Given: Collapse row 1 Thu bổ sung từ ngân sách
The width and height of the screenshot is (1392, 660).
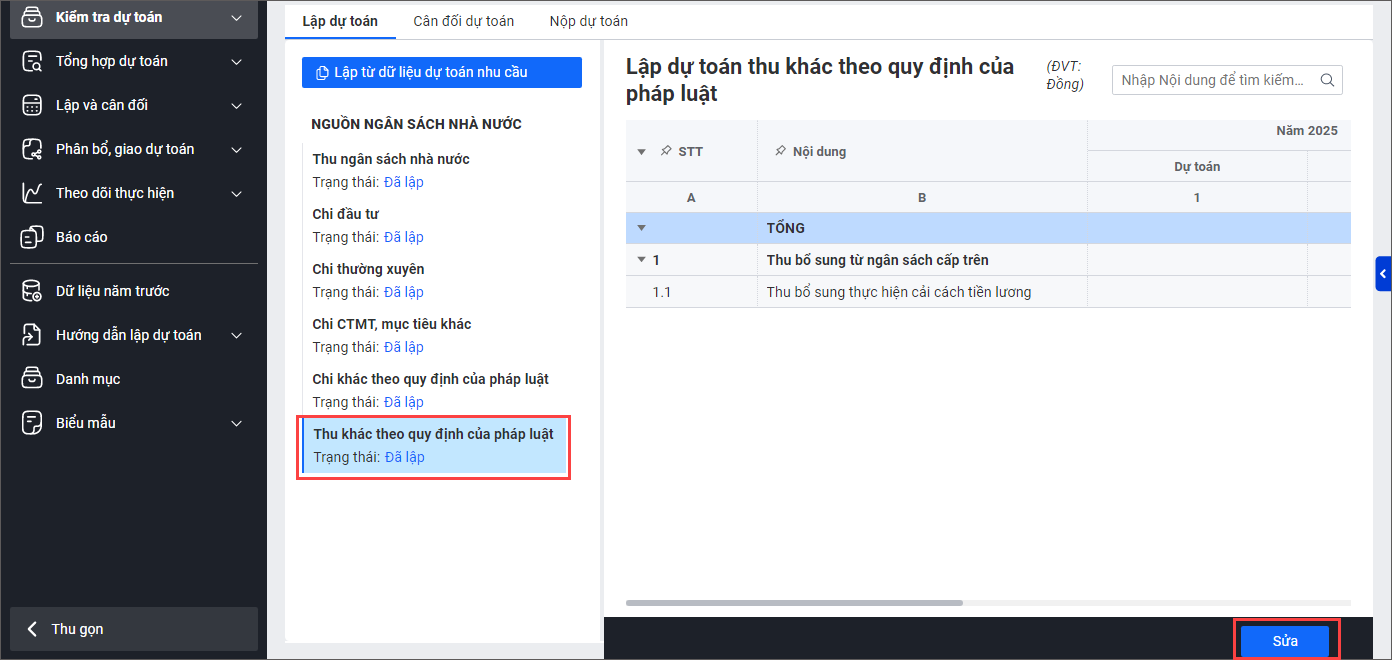Looking at the screenshot, I should pyautogui.click(x=641, y=260).
